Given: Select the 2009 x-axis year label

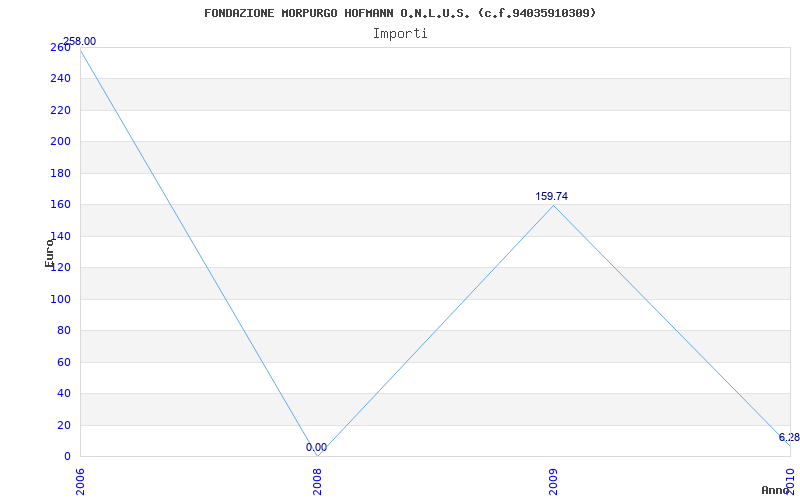Looking at the screenshot, I should (554, 482).
